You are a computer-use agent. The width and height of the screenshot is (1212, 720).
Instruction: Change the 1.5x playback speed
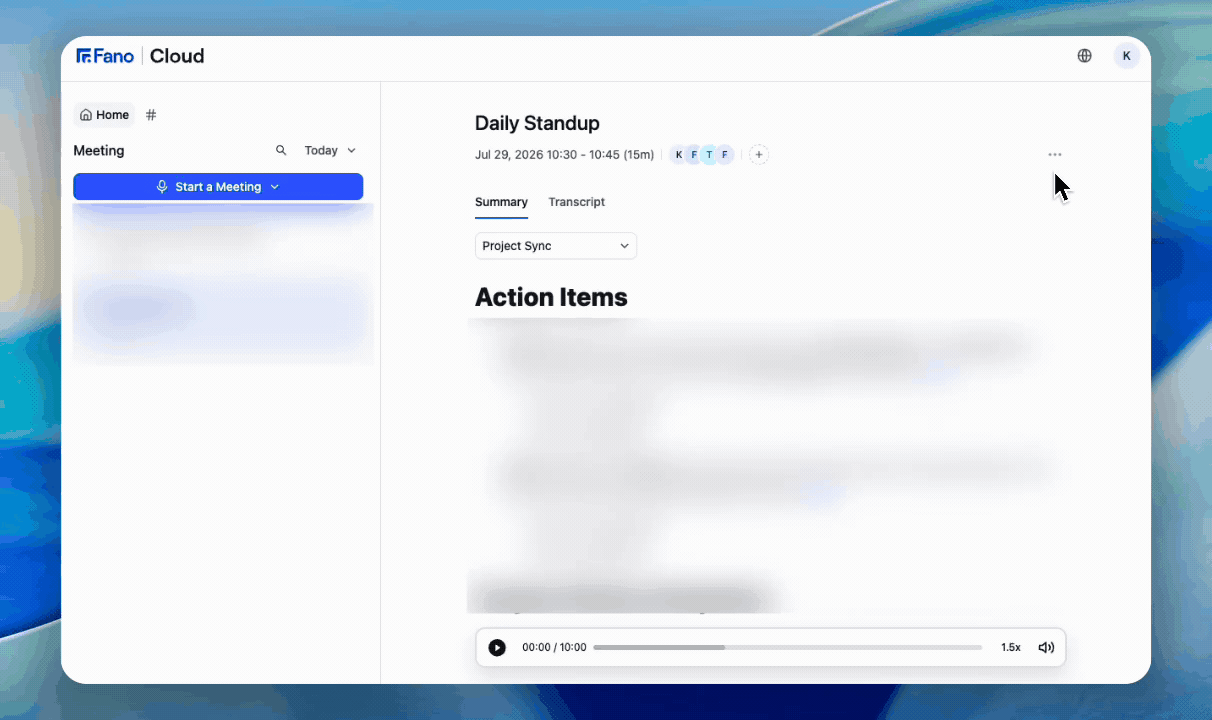[1011, 647]
